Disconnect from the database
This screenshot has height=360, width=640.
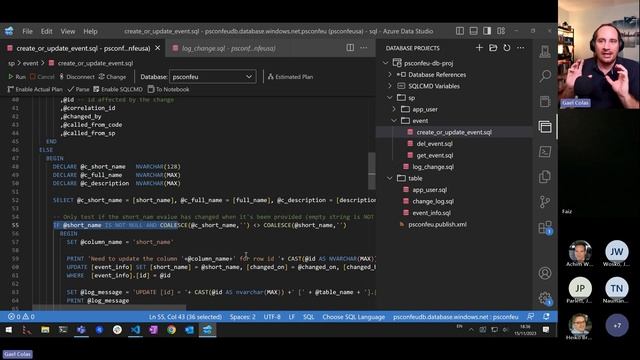77,77
